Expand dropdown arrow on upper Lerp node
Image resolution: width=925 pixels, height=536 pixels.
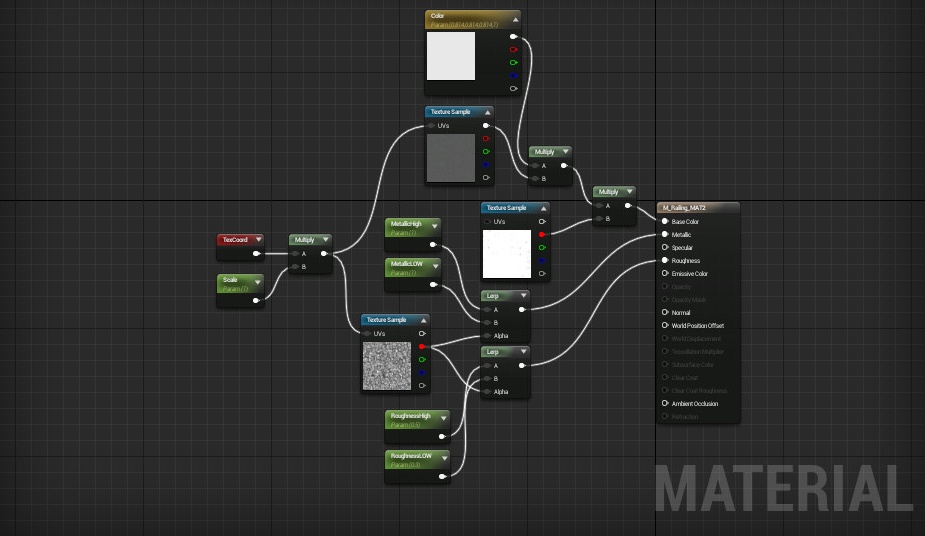click(x=523, y=295)
